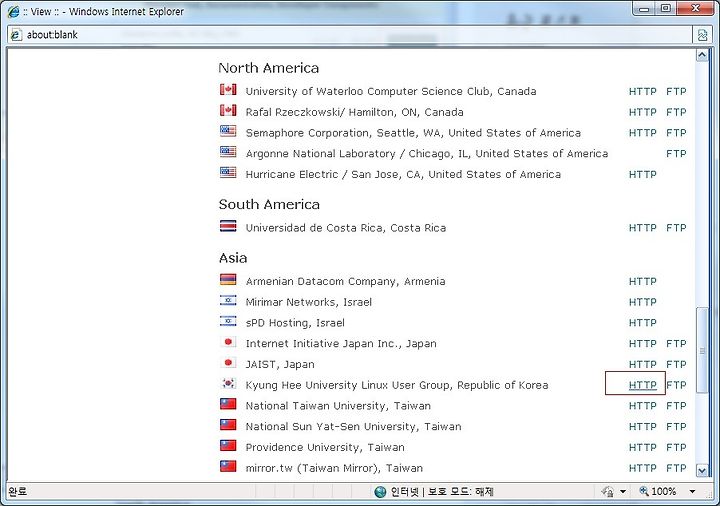Viewport: 720px width, 506px height.
Task: Open HTTP mirror for Mirimar Networks
Action: coord(642,302)
